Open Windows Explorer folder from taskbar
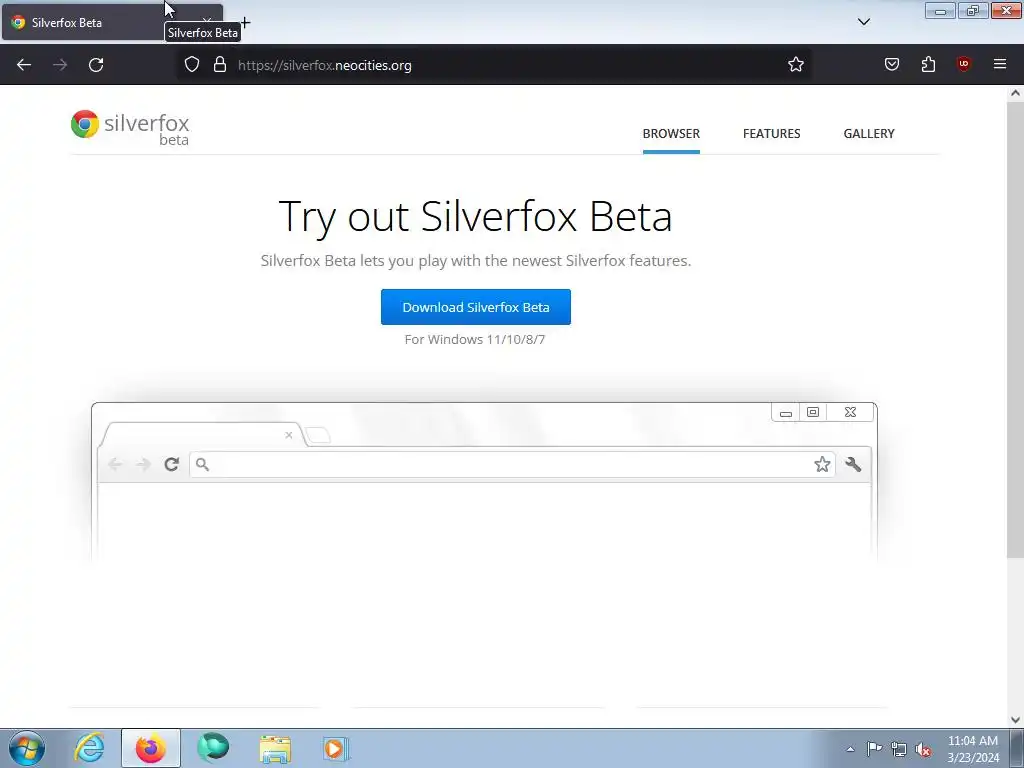 point(275,748)
